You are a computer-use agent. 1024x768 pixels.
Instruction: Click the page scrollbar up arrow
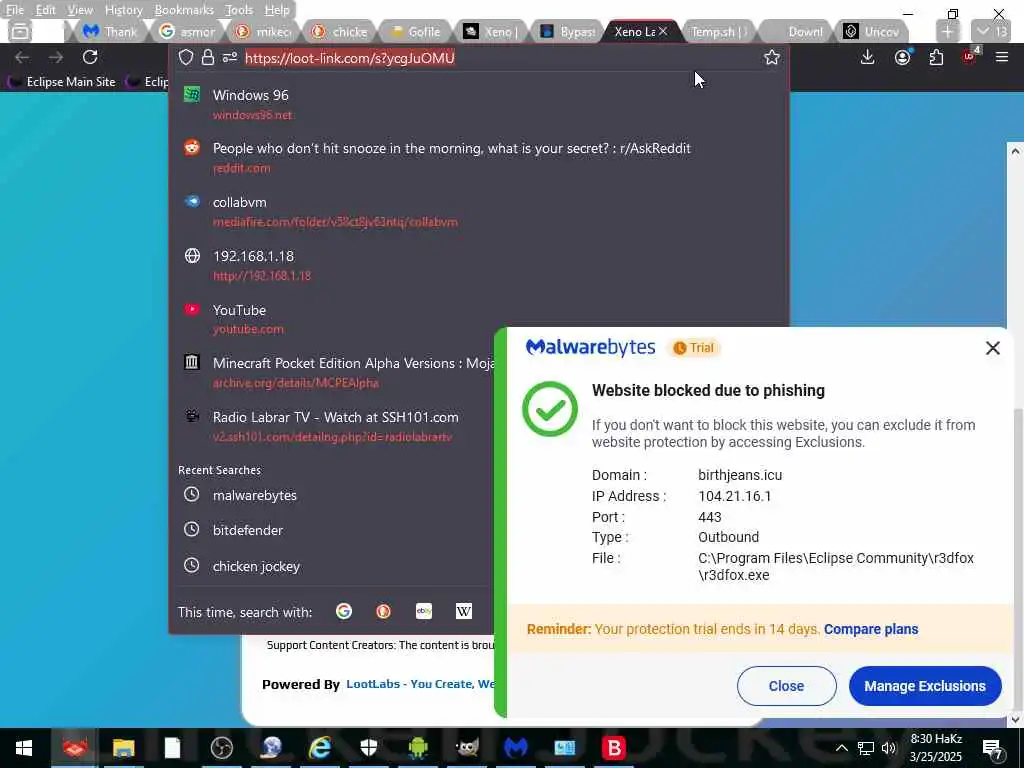[1015, 151]
